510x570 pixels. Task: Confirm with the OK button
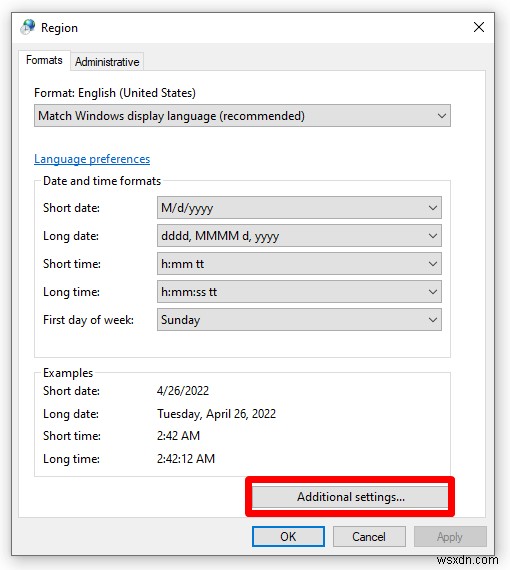(x=288, y=537)
